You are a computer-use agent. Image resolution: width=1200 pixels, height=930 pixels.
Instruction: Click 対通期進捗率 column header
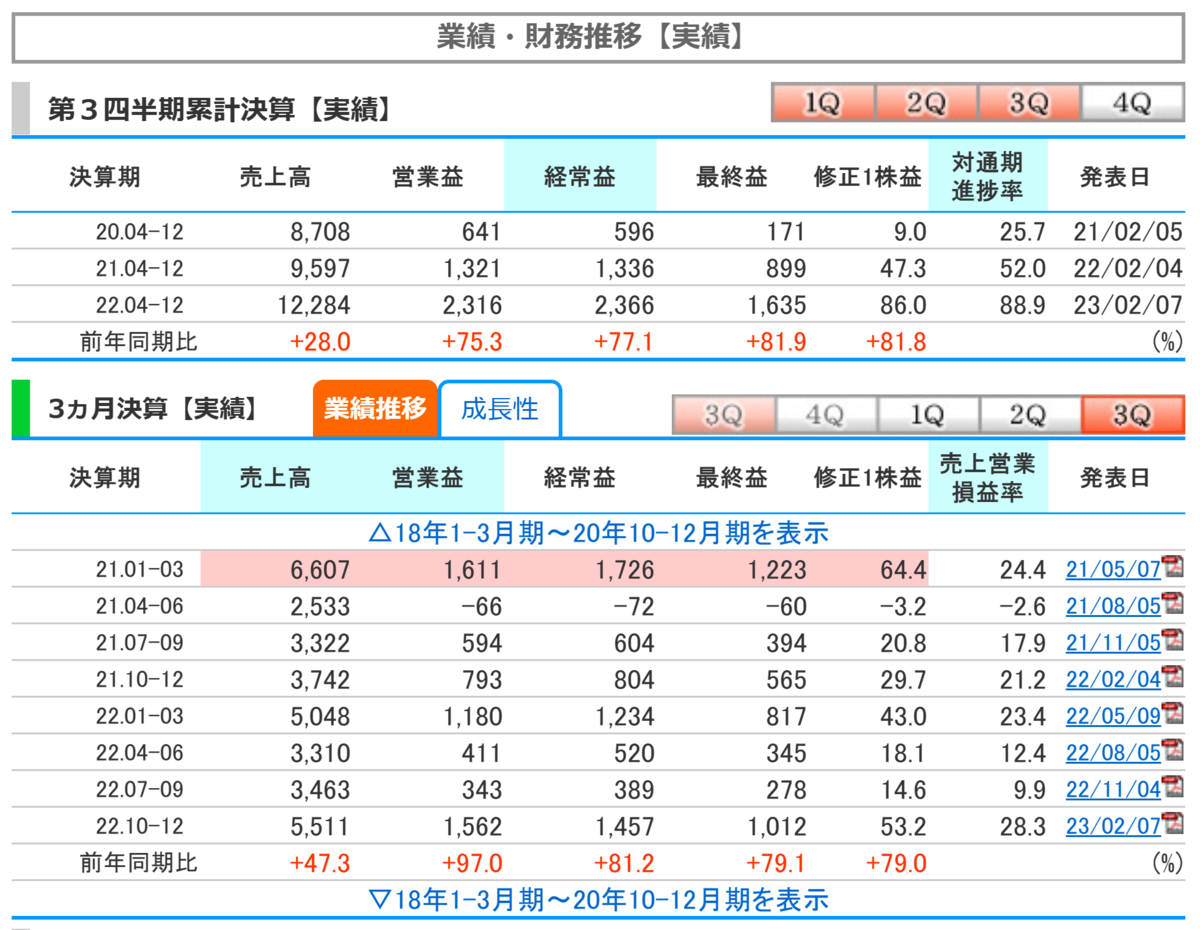tap(988, 176)
